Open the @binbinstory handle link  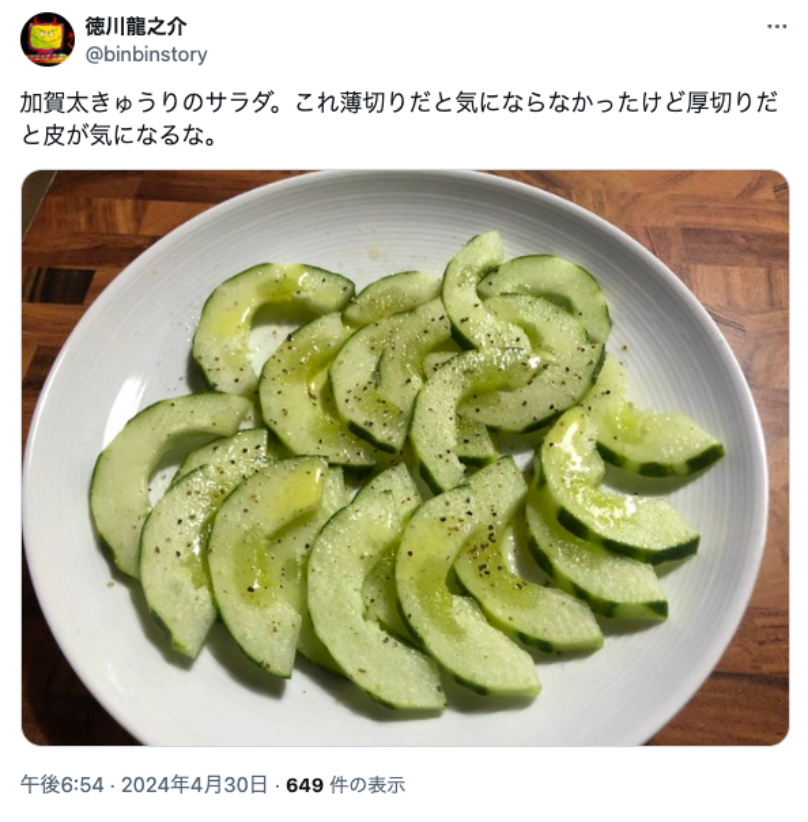tap(146, 55)
